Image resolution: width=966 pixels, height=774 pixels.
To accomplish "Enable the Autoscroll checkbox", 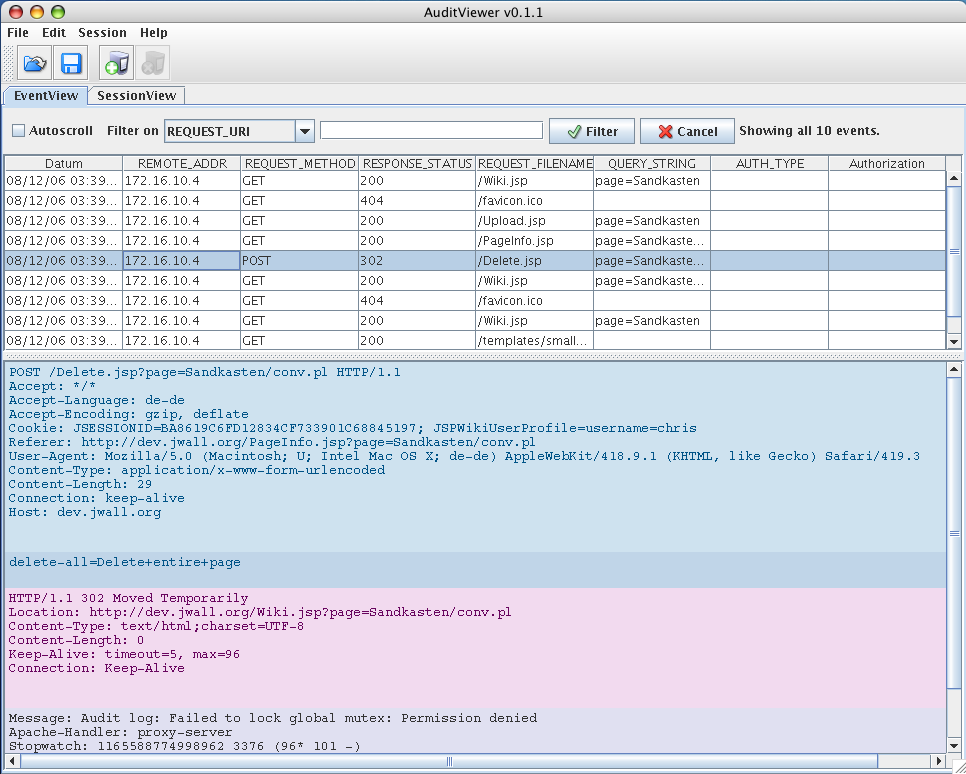I will (18, 131).
